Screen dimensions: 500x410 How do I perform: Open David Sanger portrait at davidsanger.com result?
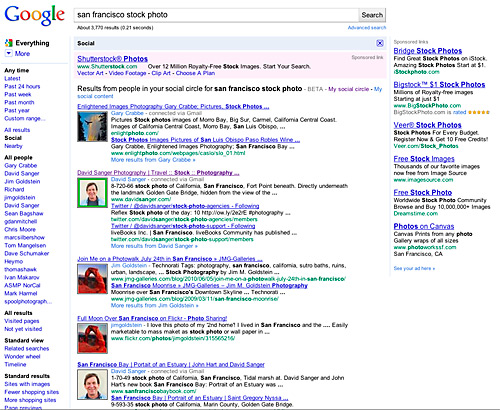(92, 193)
